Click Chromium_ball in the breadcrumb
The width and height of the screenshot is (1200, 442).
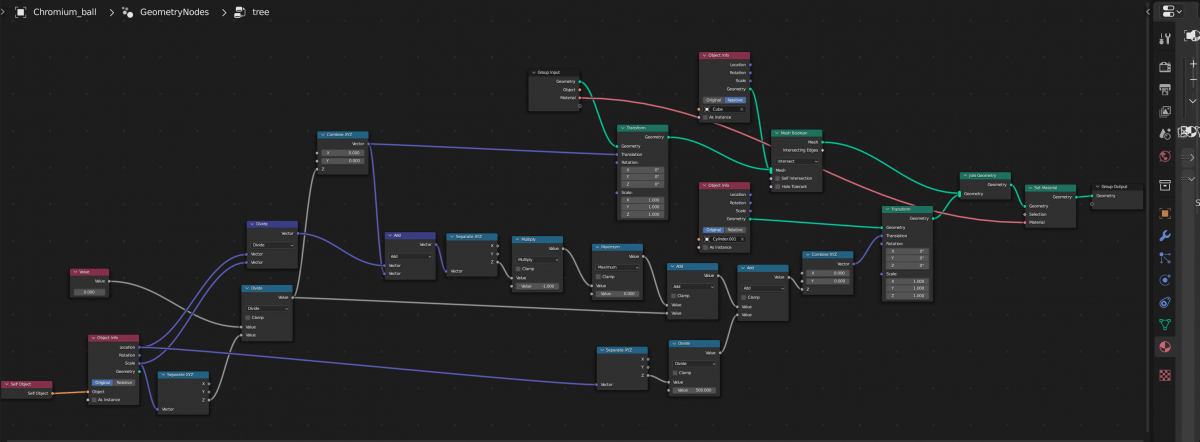point(67,13)
